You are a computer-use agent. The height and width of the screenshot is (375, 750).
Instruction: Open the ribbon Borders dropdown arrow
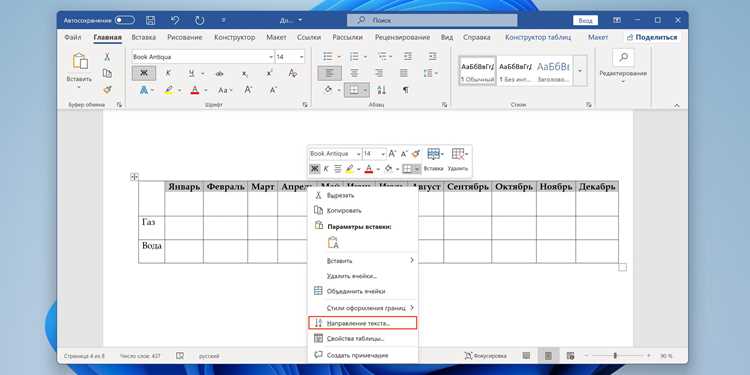tap(364, 90)
